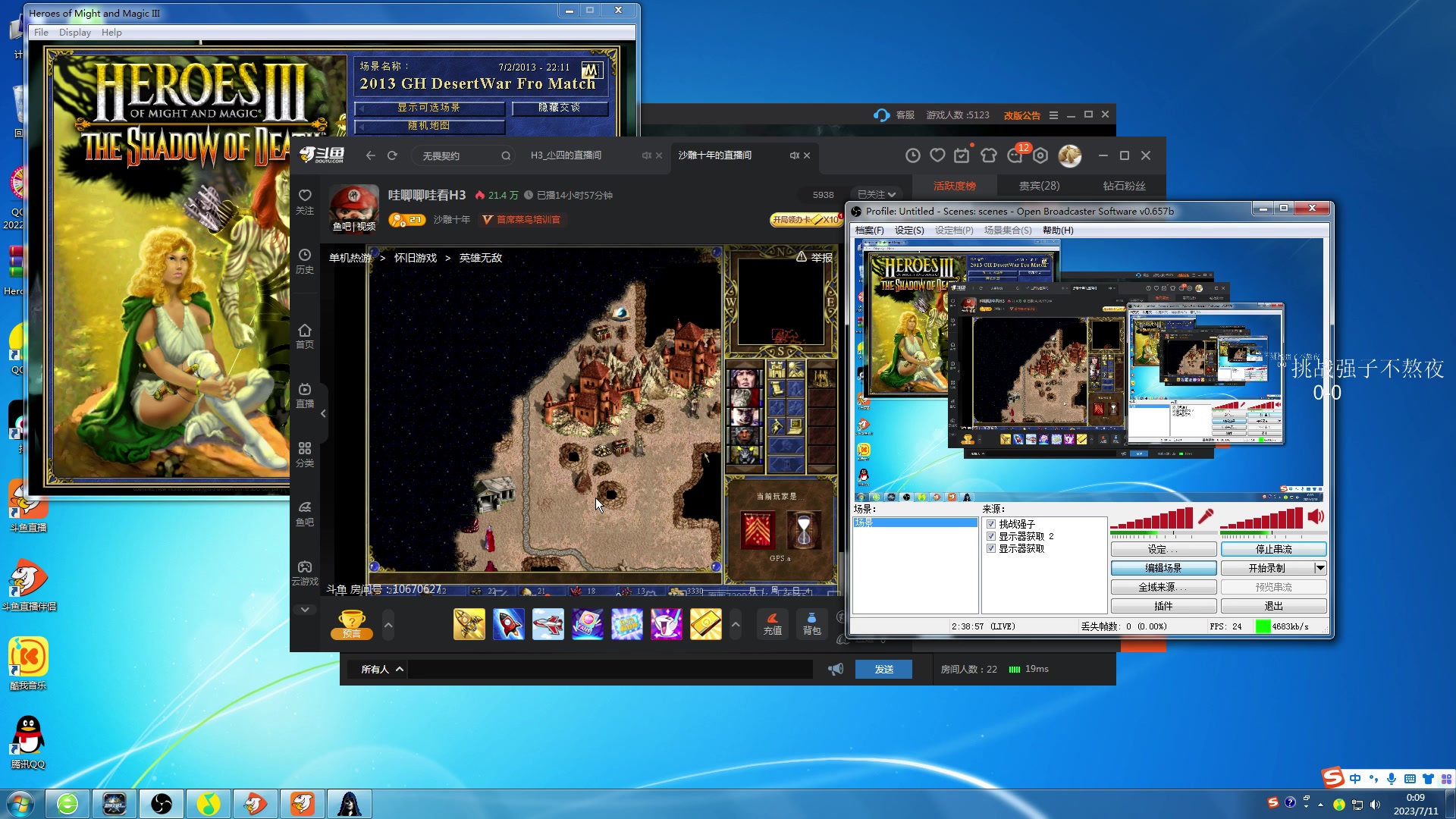This screenshot has width=1456, height=819.
Task: Send the gold ticket gift
Action: [706, 625]
